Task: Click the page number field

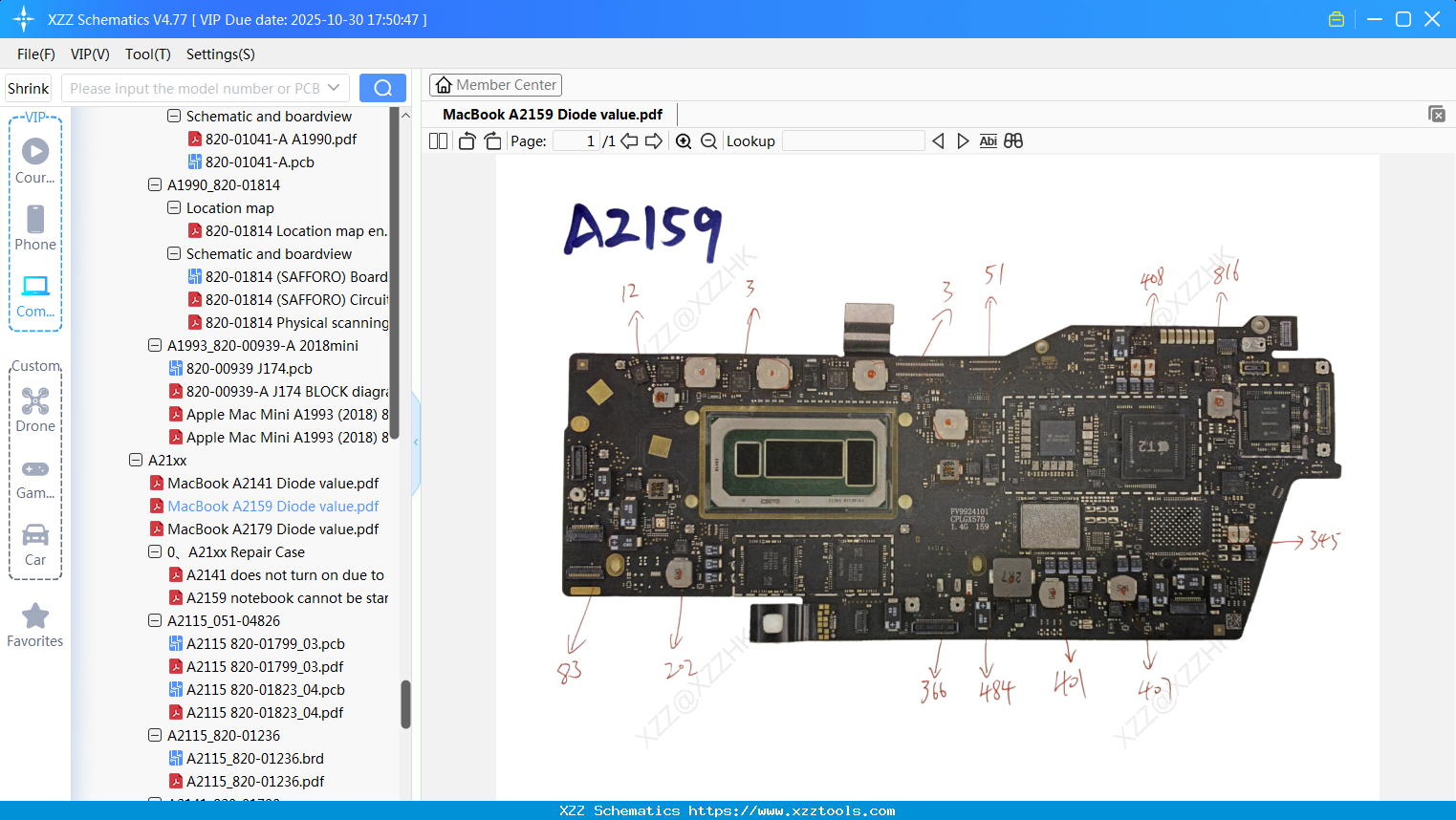Action: [576, 141]
